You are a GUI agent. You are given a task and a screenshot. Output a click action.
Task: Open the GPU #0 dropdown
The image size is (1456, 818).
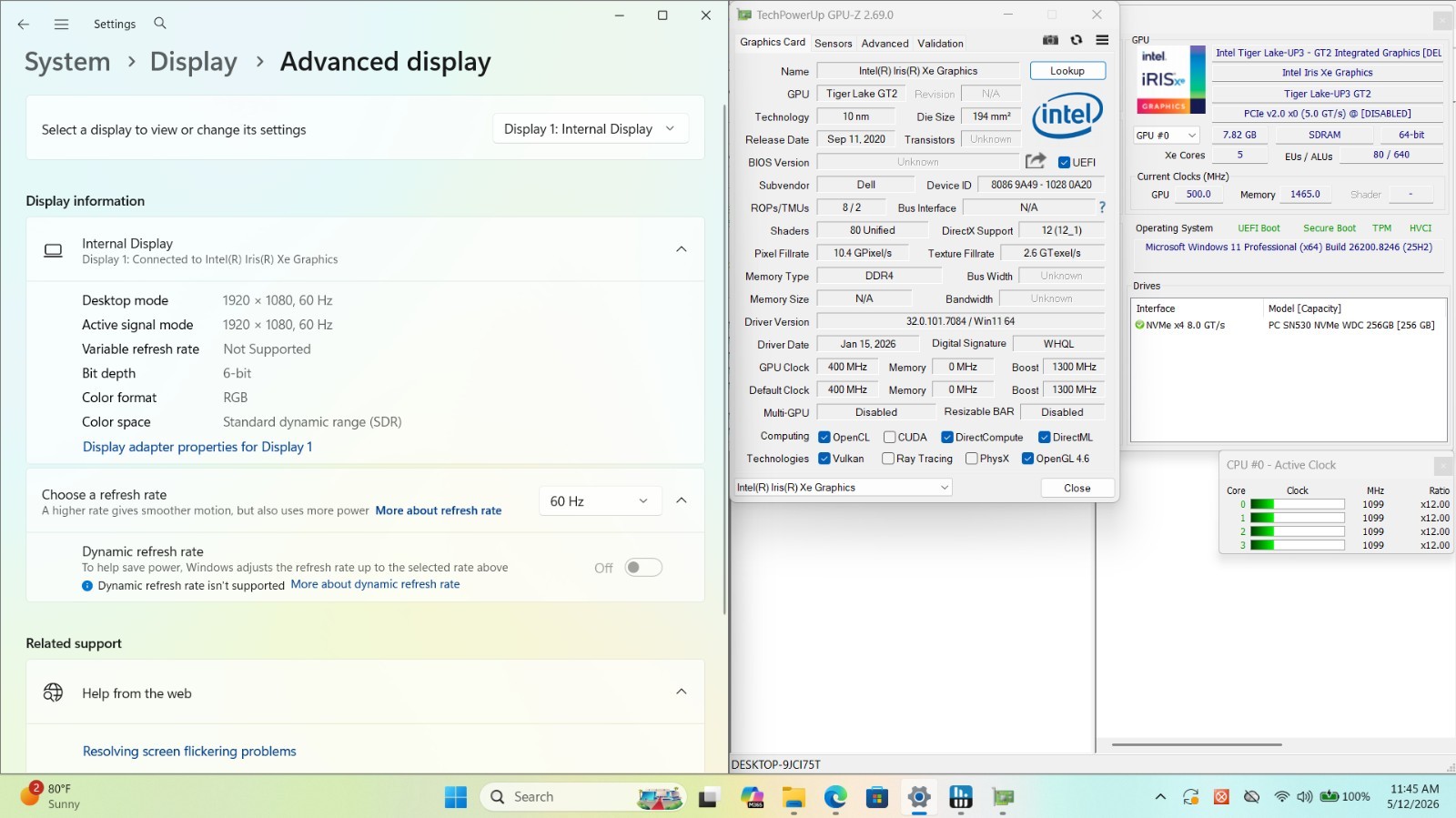pyautogui.click(x=1167, y=136)
